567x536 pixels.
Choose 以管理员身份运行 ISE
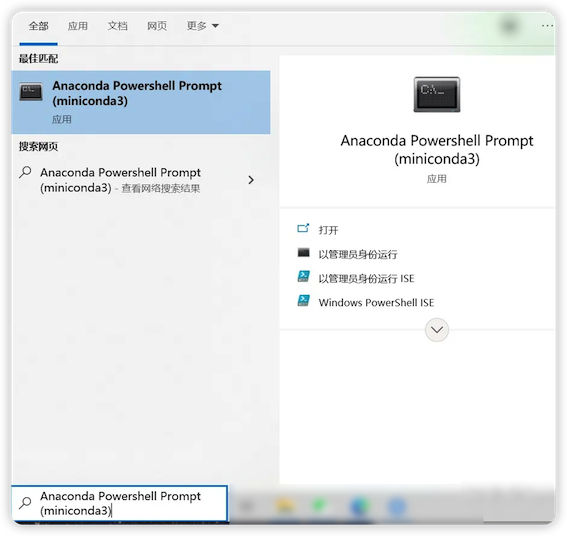[366, 279]
